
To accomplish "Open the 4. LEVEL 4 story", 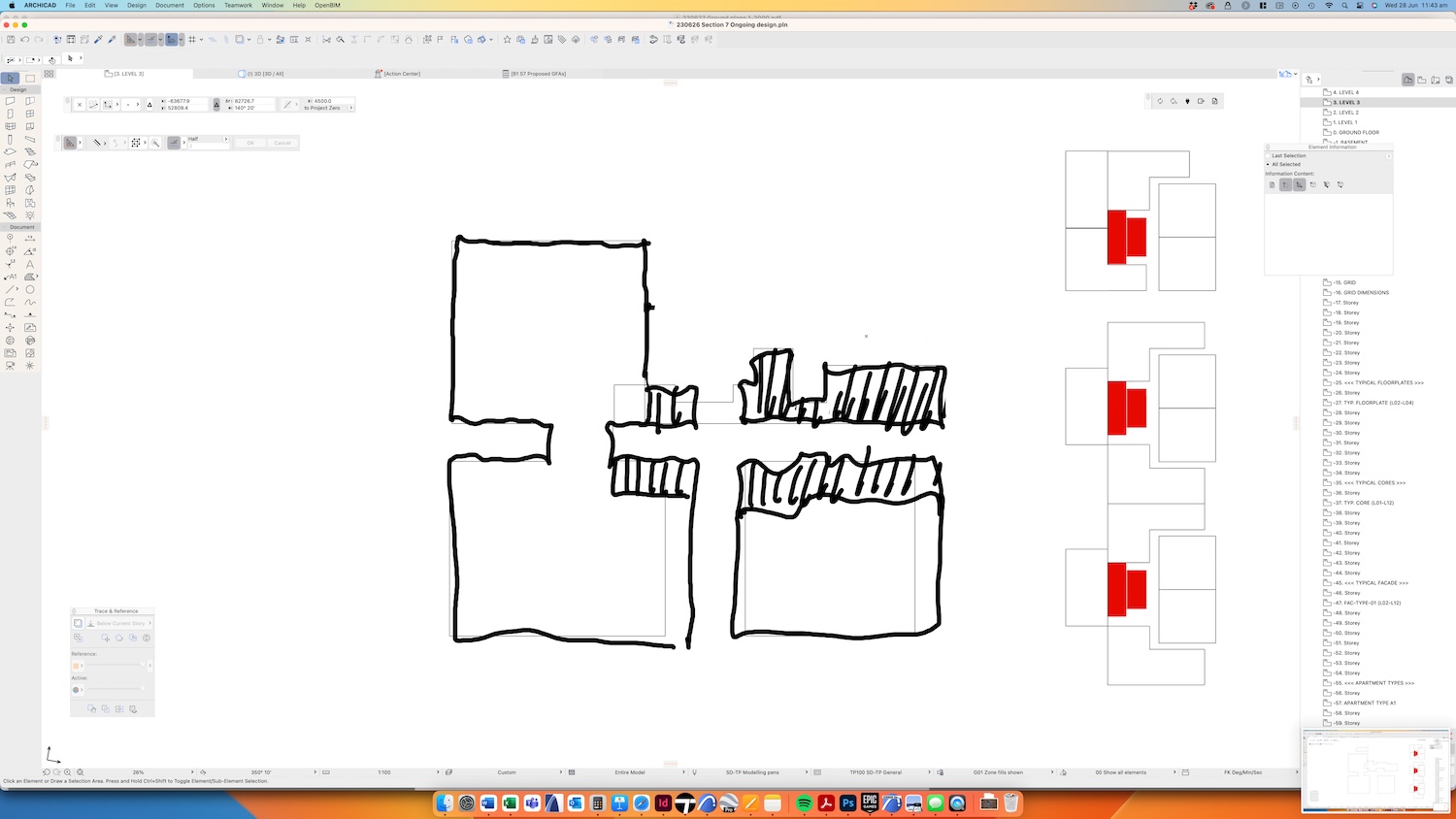I will [x=1345, y=92].
